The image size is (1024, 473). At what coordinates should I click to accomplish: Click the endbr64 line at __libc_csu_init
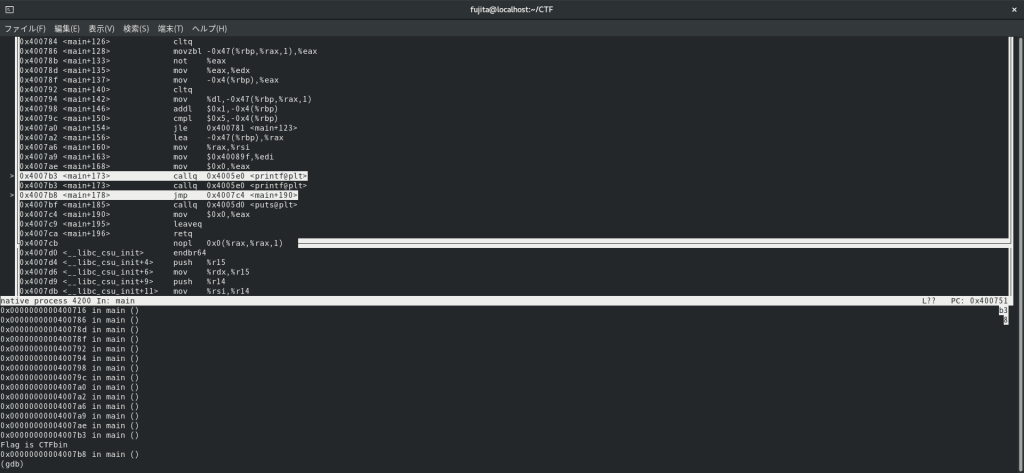[x=191, y=252]
